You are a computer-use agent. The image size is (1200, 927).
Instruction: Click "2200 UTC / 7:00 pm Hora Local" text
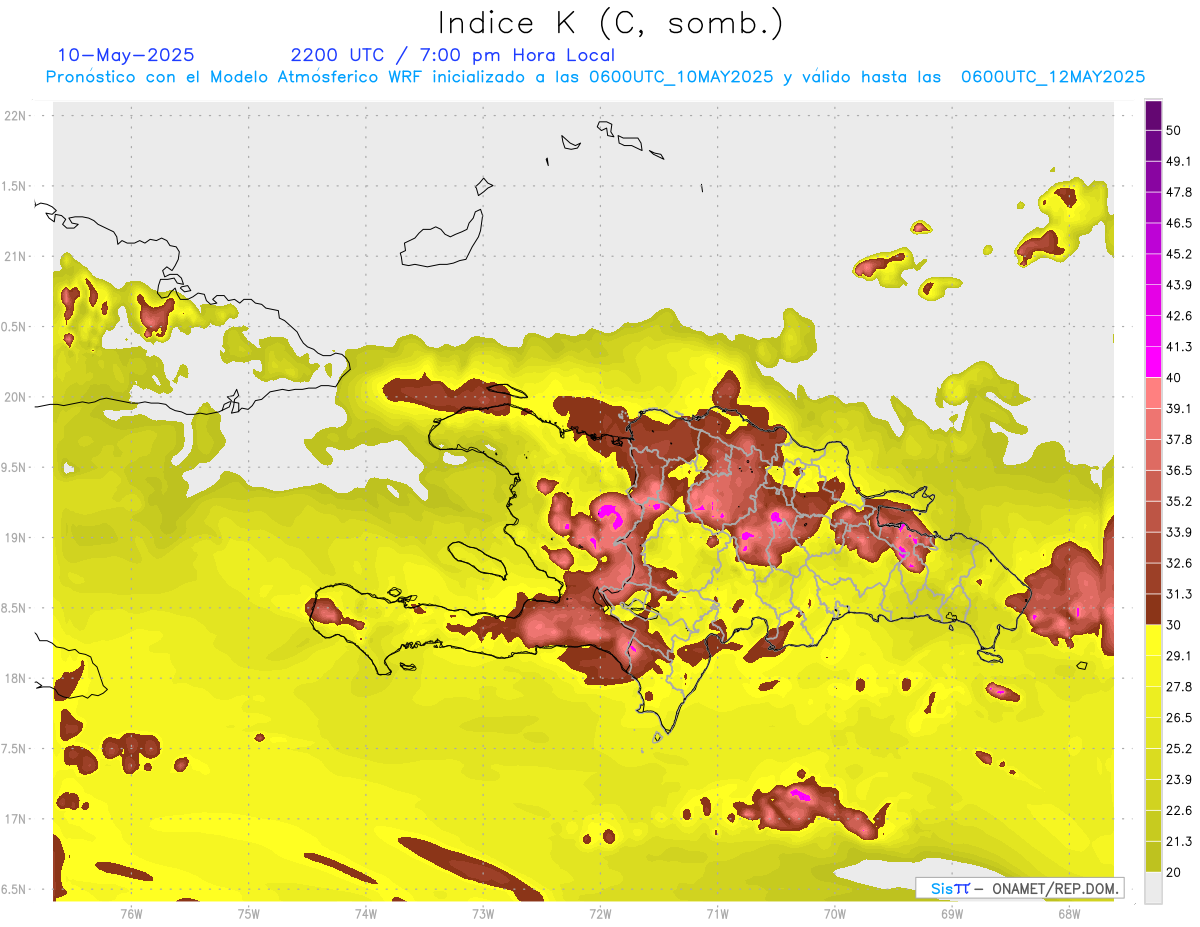(x=453, y=55)
